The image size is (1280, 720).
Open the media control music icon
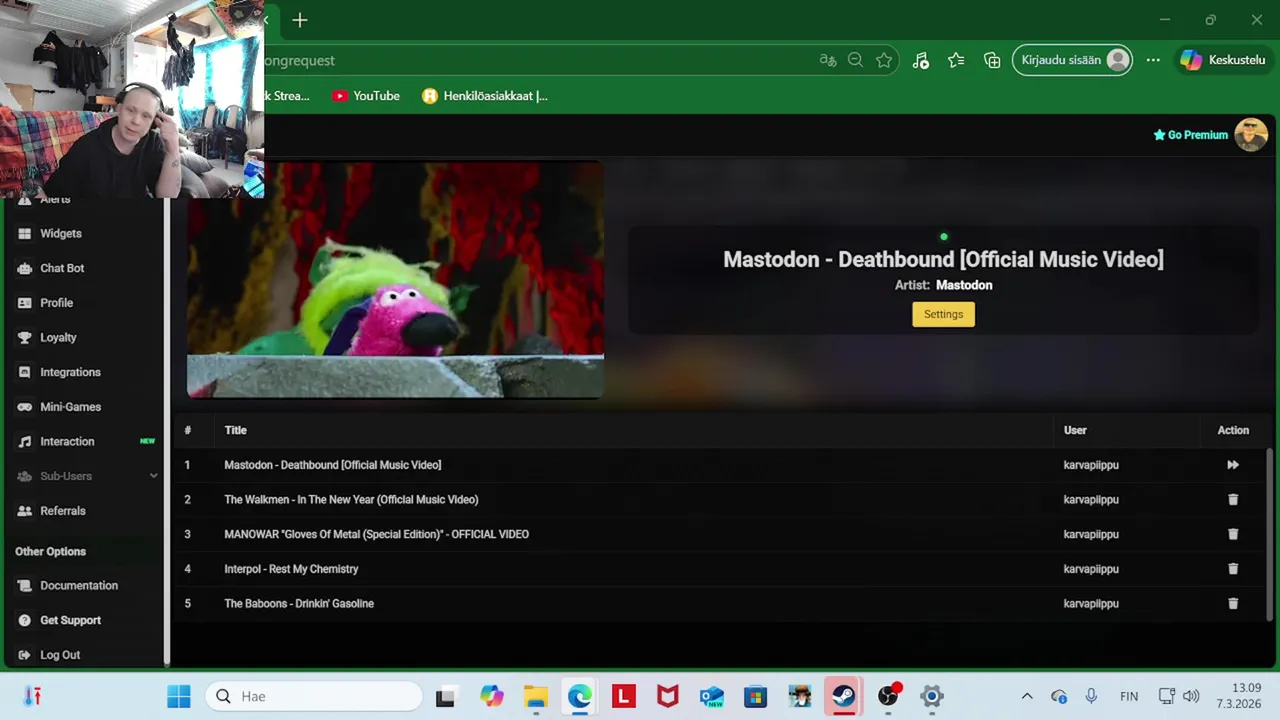[921, 60]
